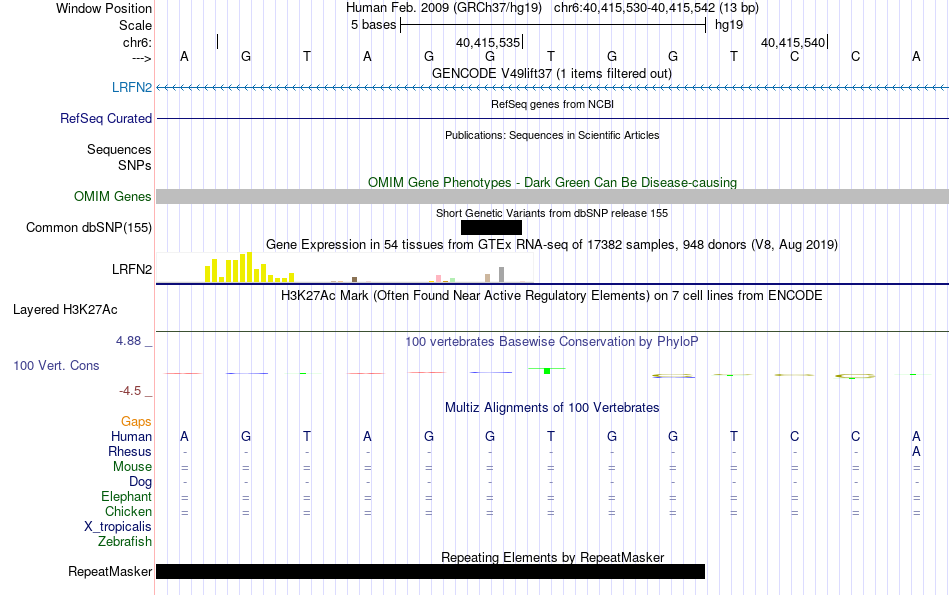Click the Rhesus row aligned base A
The height and width of the screenshot is (595, 950).
tap(916, 451)
